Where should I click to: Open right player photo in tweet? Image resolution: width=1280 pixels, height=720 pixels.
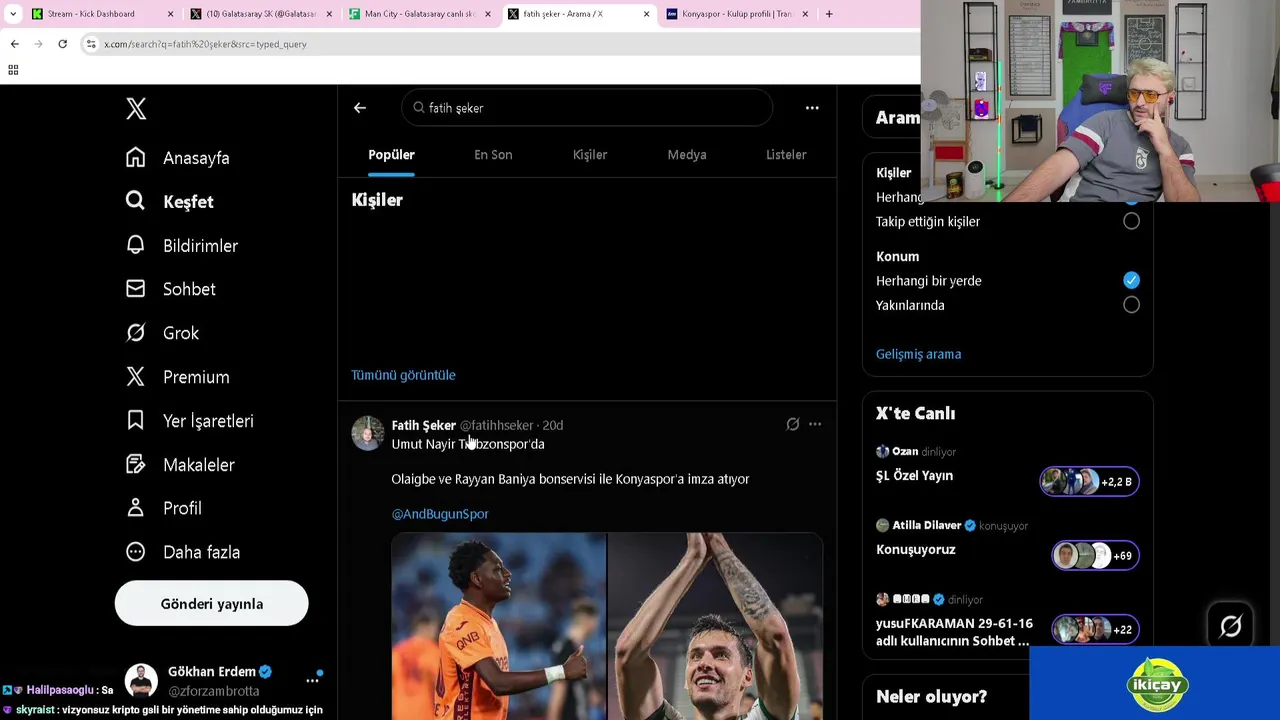(715, 626)
